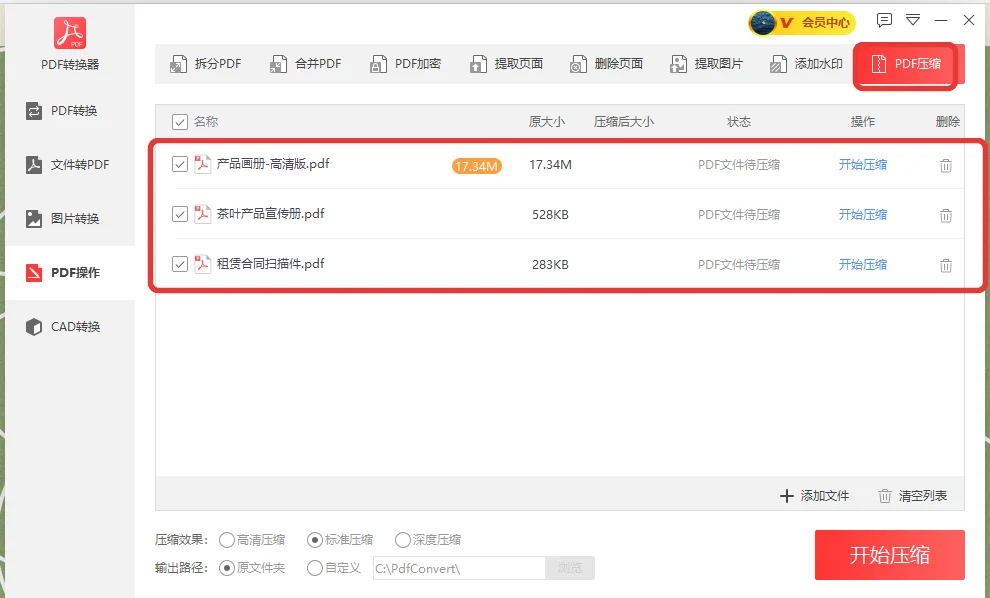The height and width of the screenshot is (598, 990).
Task: Uncheck the 租赁合同扫描件.pdf checkbox
Action: click(x=180, y=264)
